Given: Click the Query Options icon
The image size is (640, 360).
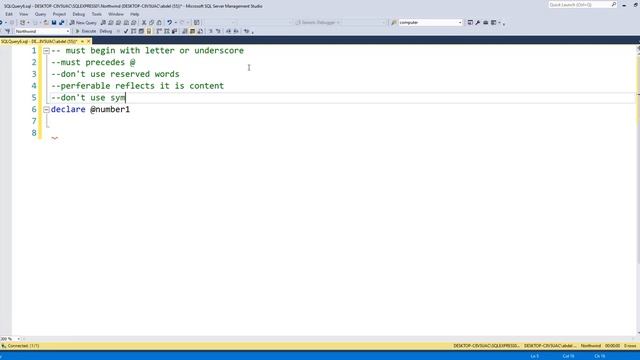Looking at the screenshot, I should (141, 31).
